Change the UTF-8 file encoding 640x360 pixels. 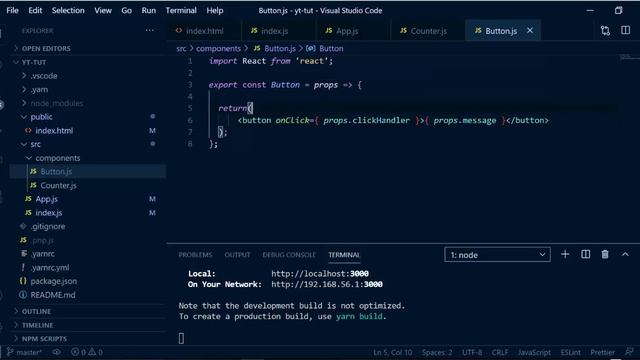(x=472, y=352)
